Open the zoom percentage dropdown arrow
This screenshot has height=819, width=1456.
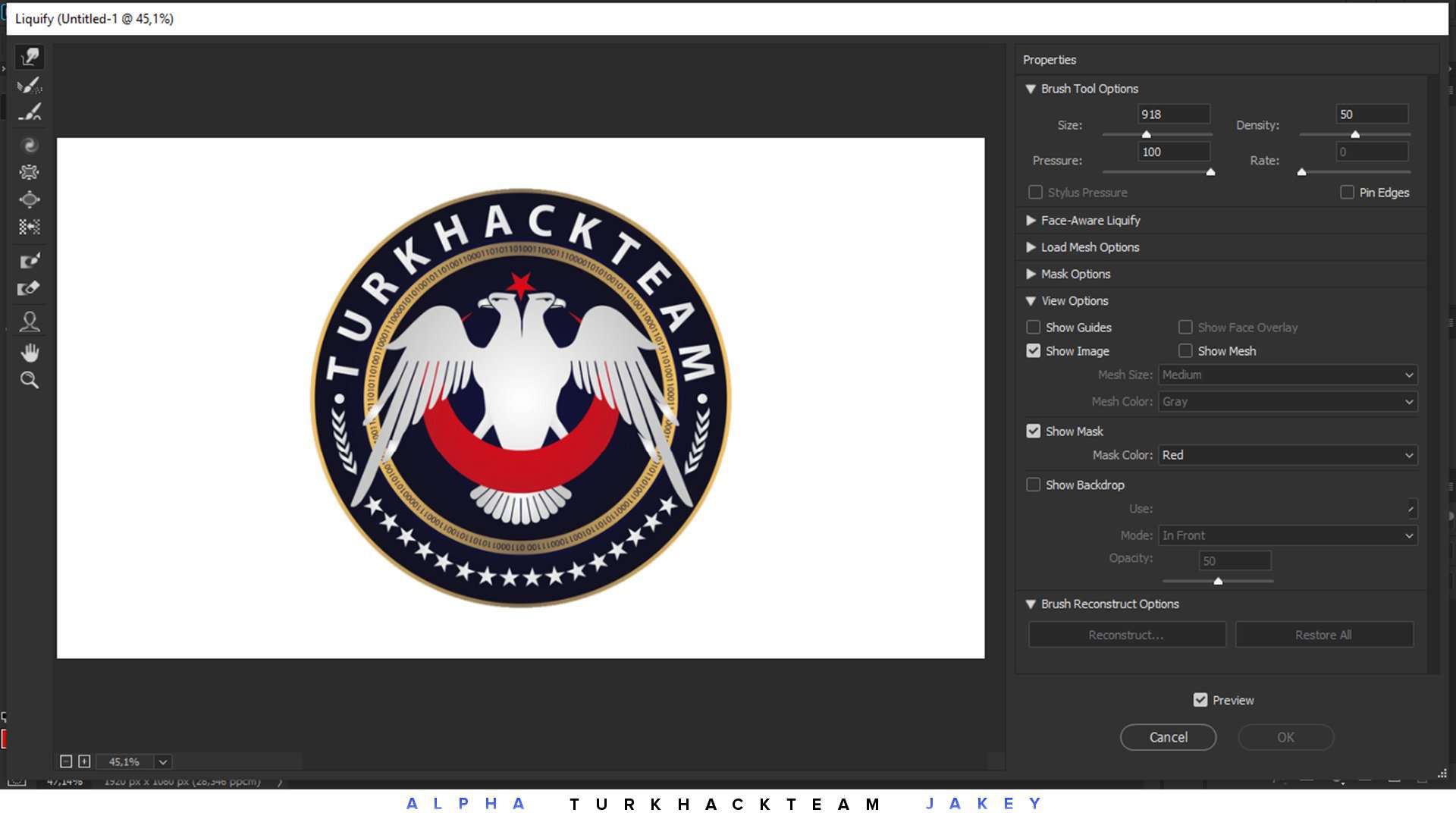(162, 761)
